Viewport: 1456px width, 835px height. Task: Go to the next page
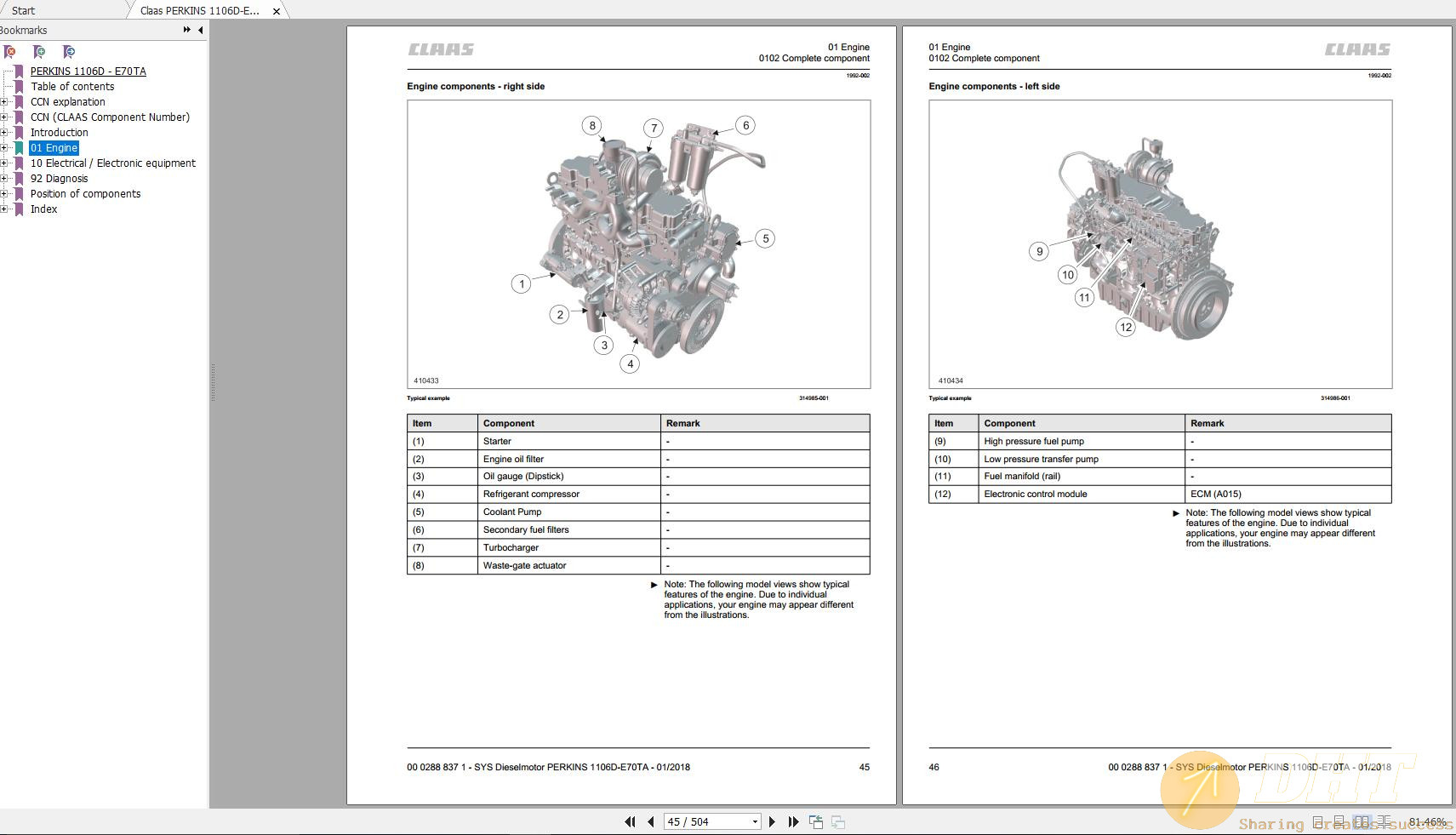(x=772, y=821)
